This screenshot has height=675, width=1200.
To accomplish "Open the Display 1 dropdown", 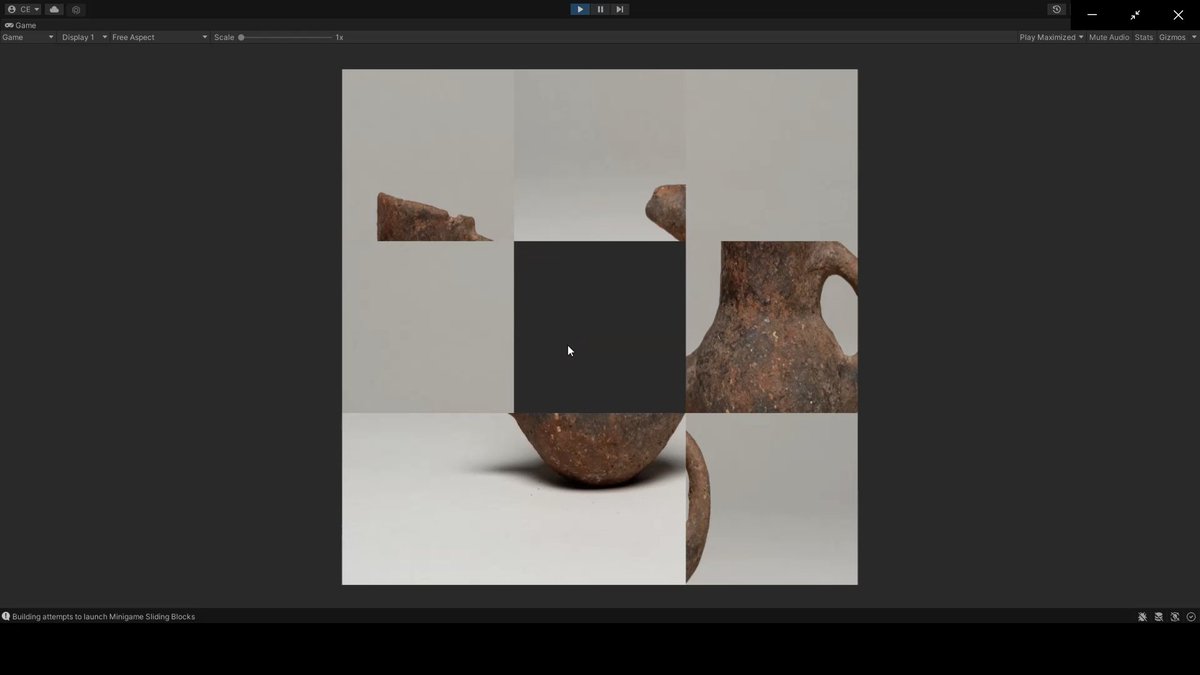I will click(84, 37).
